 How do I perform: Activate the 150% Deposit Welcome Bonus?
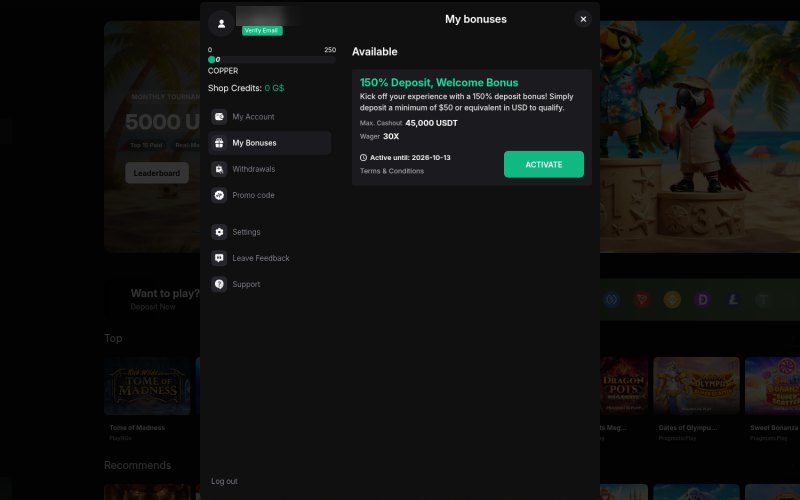[x=544, y=164]
